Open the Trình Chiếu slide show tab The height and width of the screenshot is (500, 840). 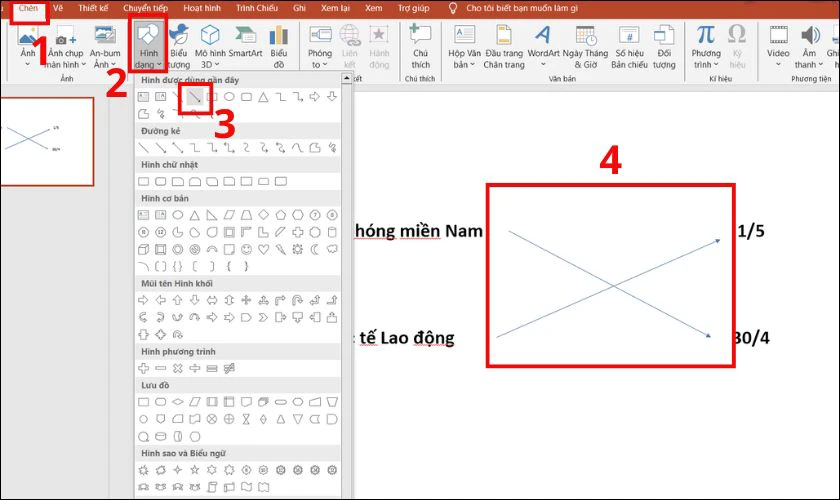257,8
